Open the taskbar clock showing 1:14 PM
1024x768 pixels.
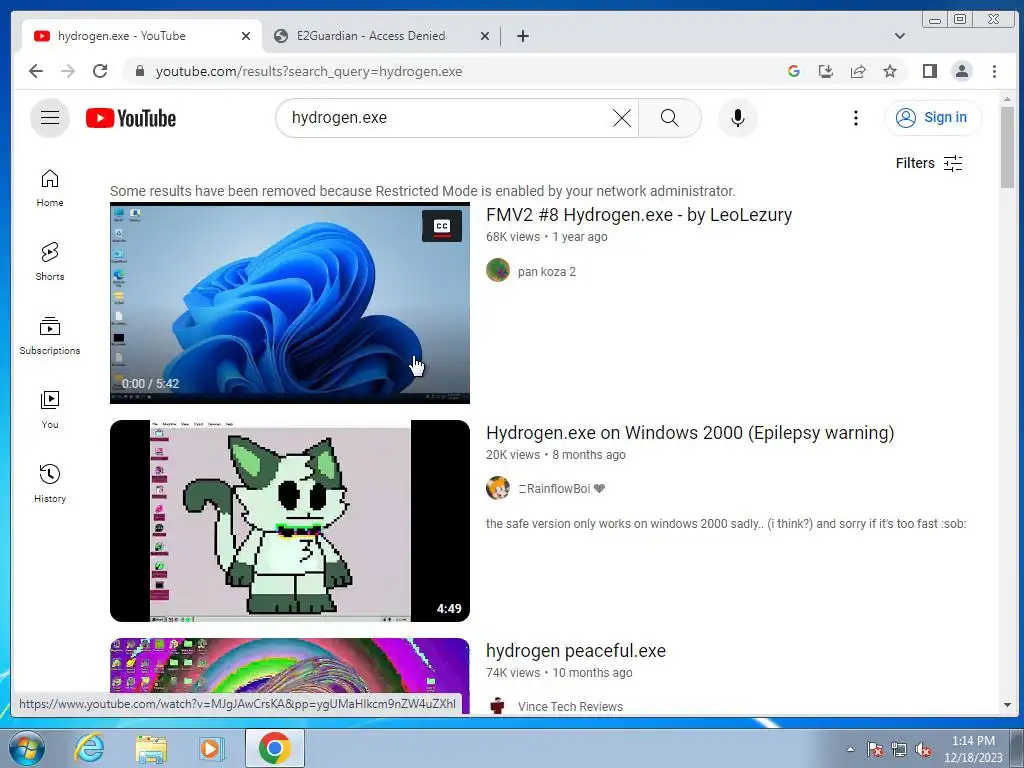(973, 749)
